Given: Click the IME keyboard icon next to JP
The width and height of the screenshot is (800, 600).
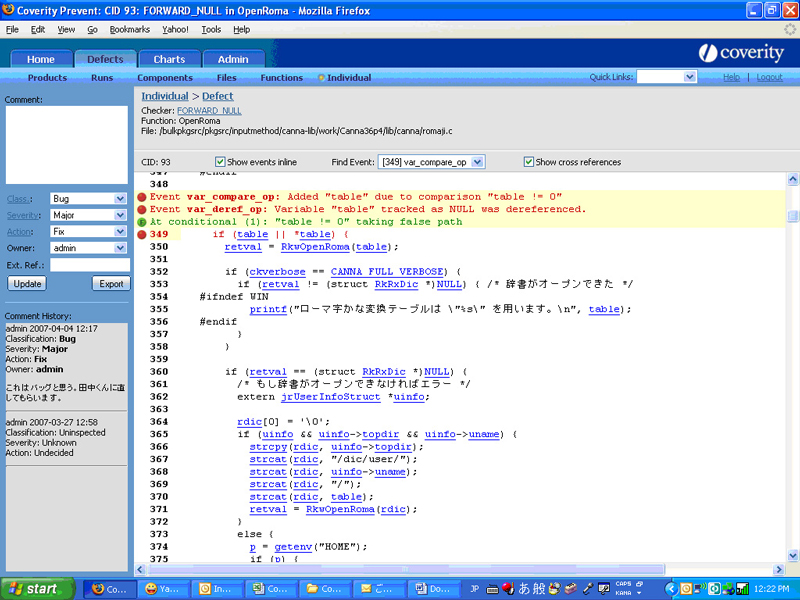Looking at the screenshot, I should pyautogui.click(x=492, y=589).
